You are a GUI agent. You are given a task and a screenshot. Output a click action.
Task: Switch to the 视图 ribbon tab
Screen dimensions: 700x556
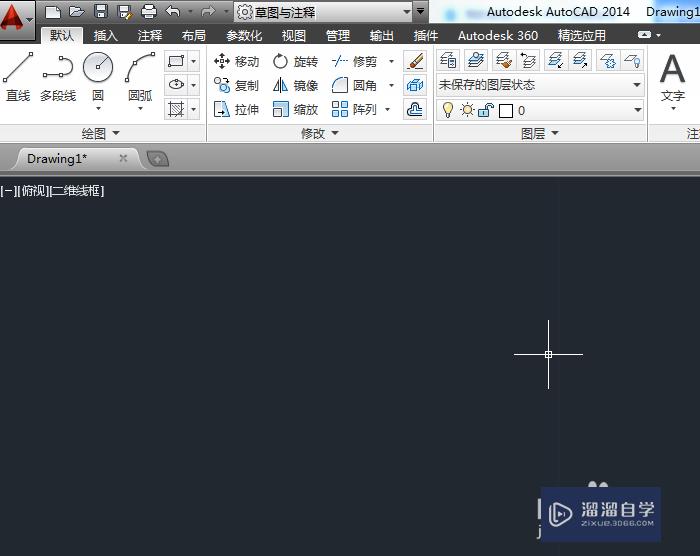tap(294, 35)
